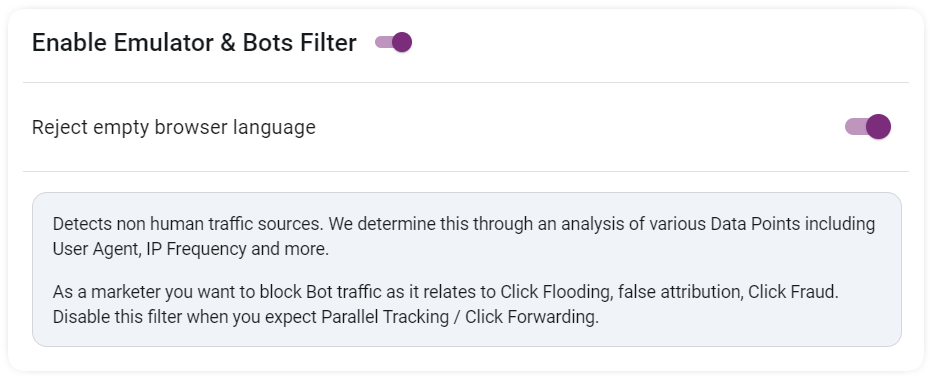Click the purple knob of the browser language switch
Screen dimensions: 932x380
click(x=879, y=127)
